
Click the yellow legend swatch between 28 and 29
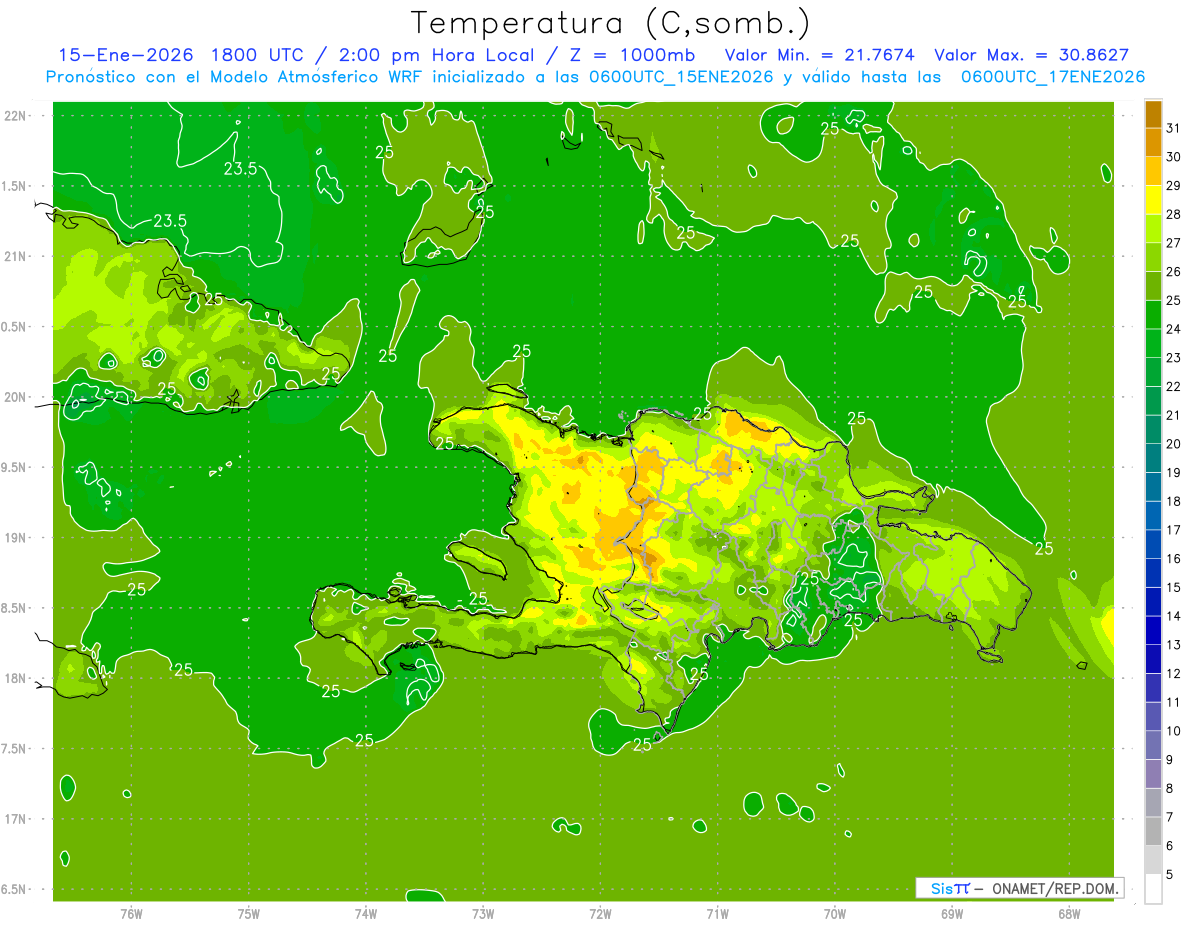click(1153, 200)
